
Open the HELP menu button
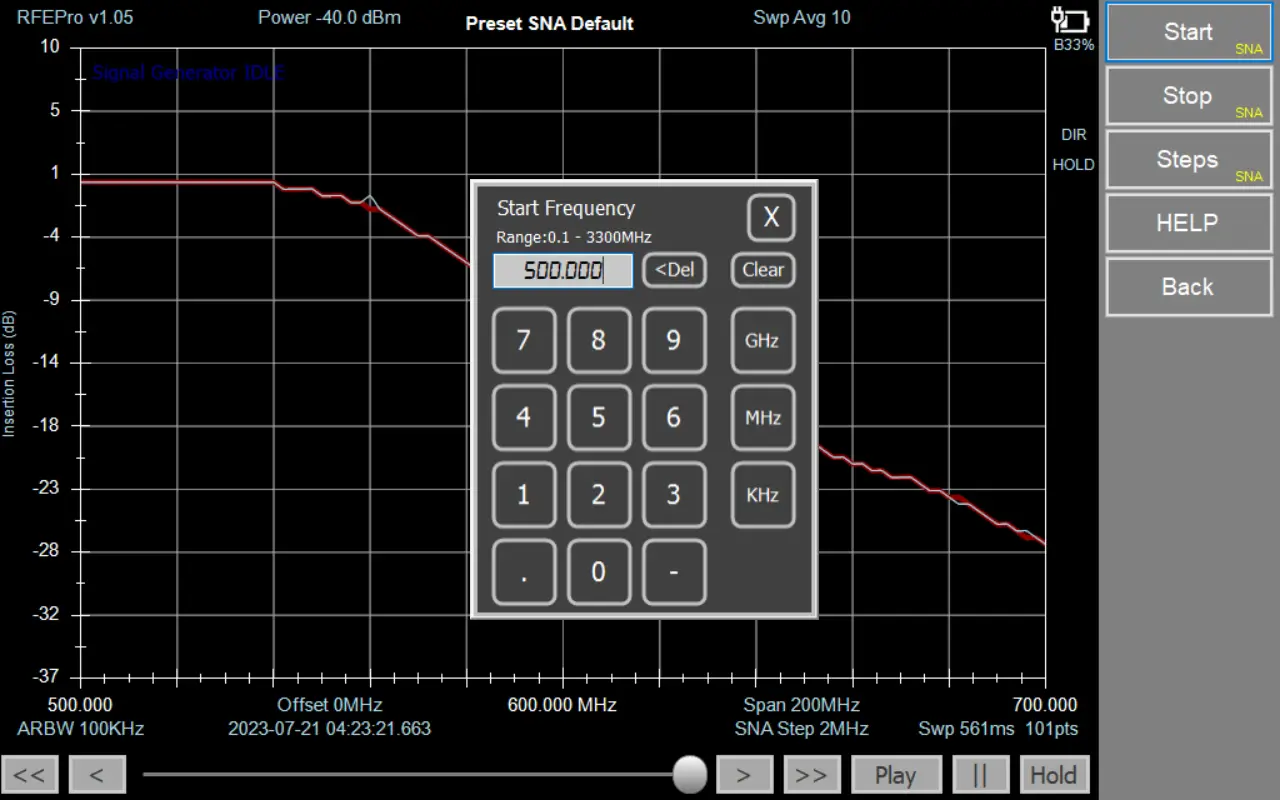1188,223
